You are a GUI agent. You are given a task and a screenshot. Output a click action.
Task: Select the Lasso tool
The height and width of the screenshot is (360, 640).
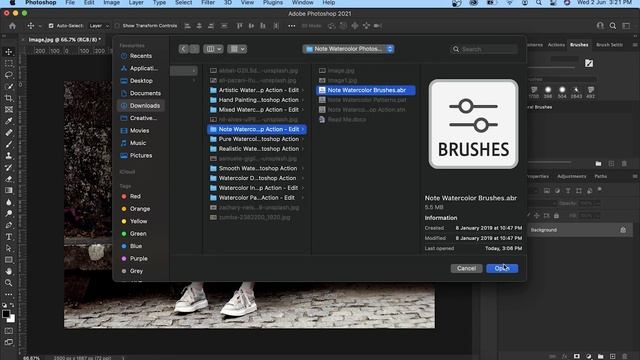pos(9,75)
